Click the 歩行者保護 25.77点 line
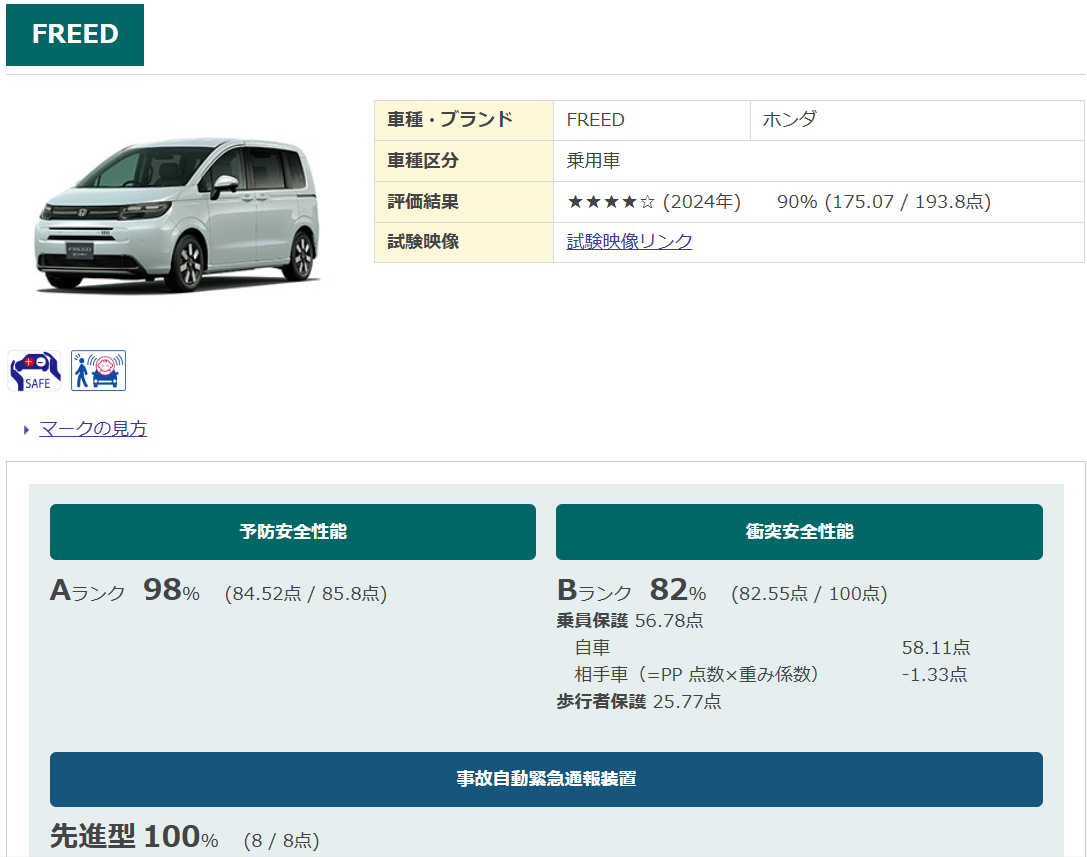The width and height of the screenshot is (1087, 857). [638, 702]
